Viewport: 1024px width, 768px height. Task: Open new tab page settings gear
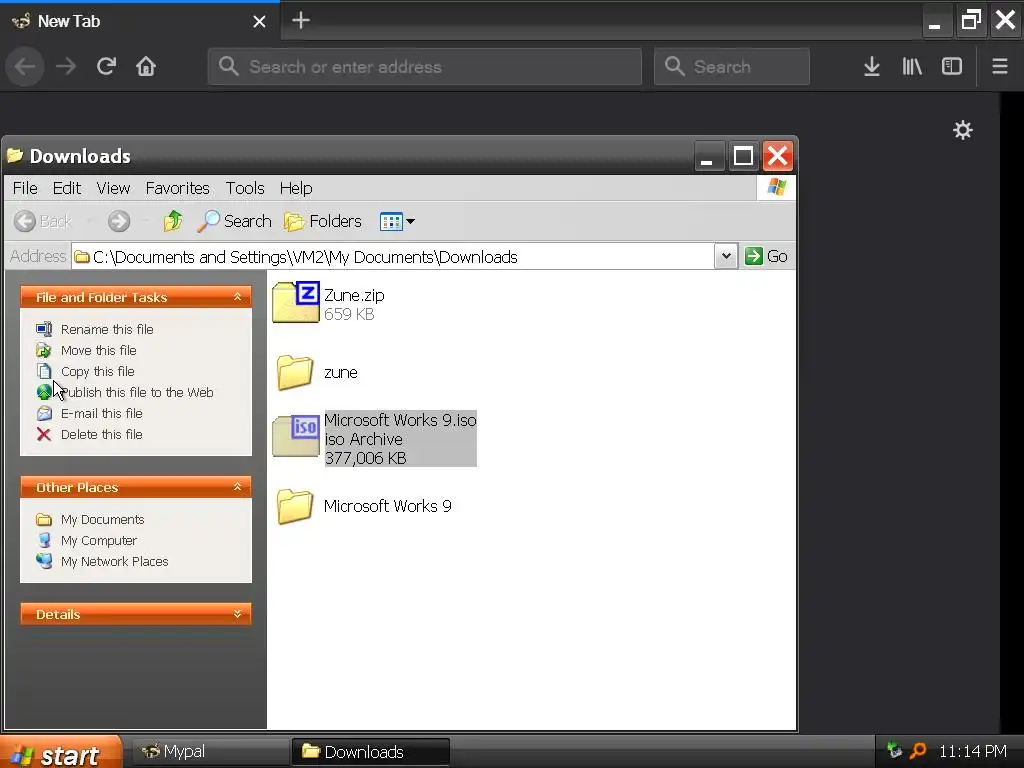coord(962,130)
